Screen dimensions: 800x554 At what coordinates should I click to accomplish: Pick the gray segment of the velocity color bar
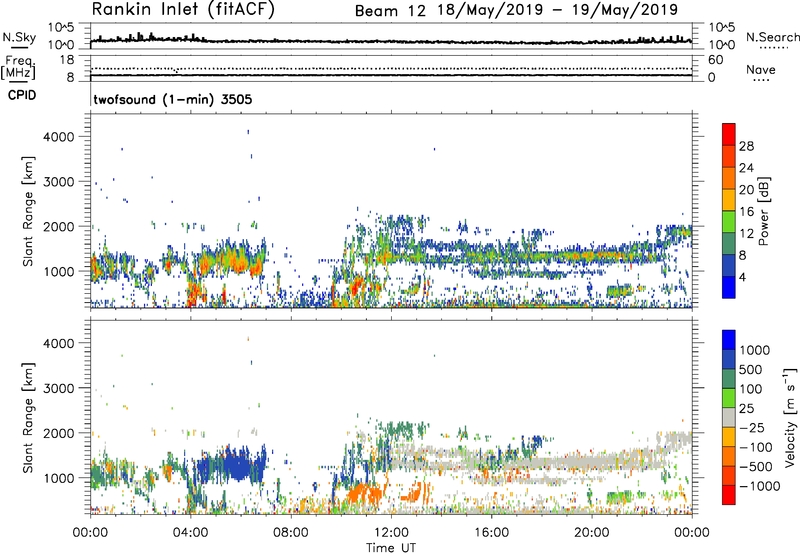729,418
